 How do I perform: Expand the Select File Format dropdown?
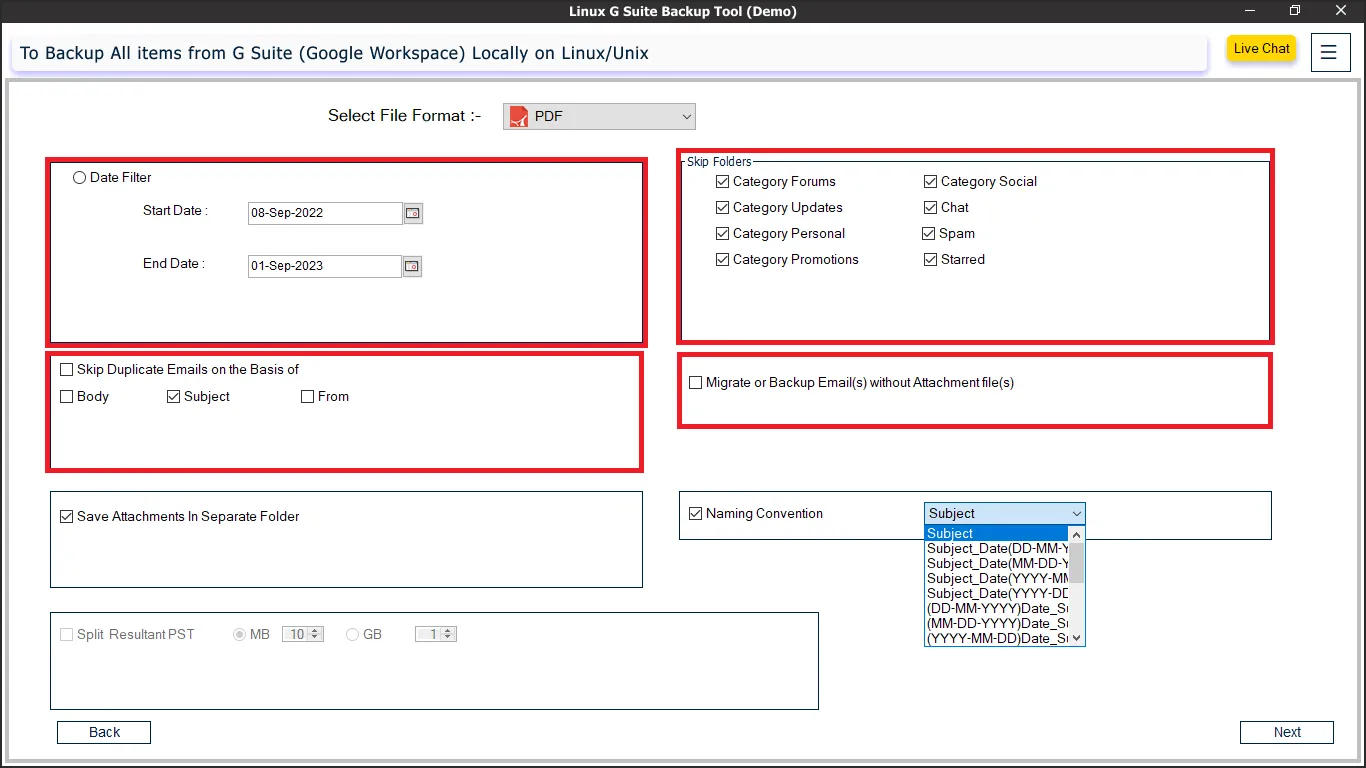point(686,117)
